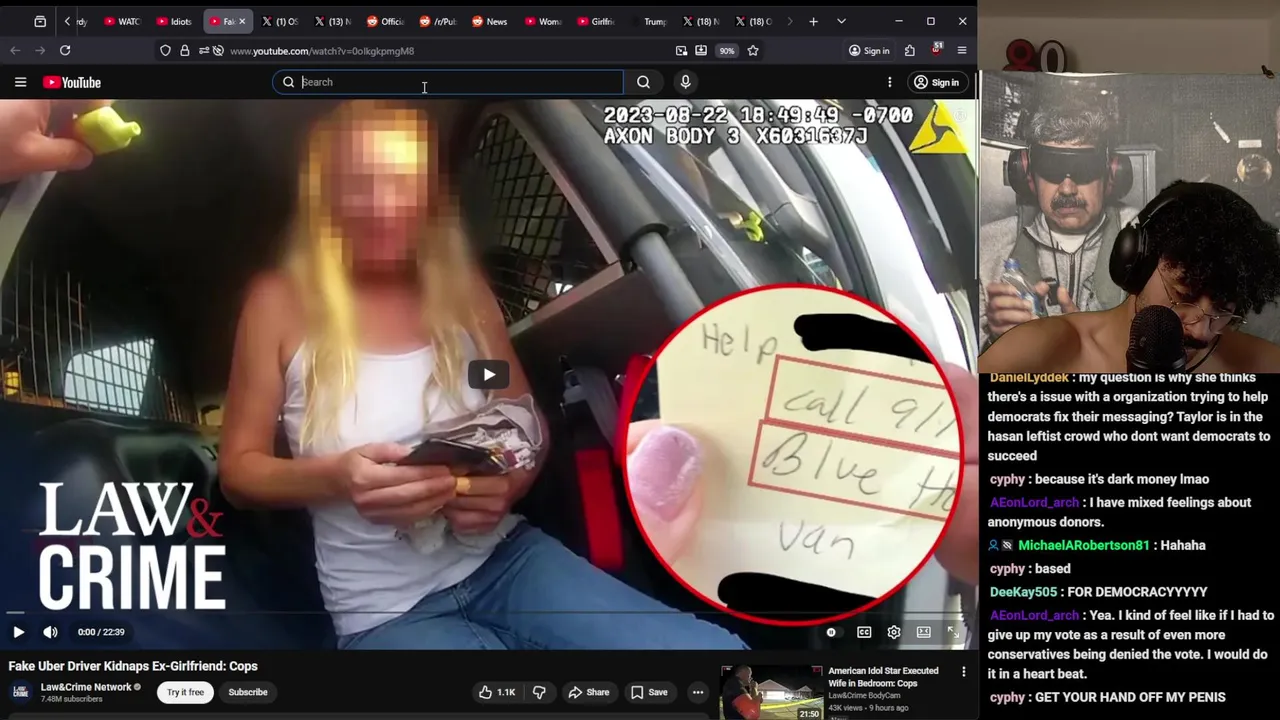Switch to the (1) X tab
This screenshot has height=720, width=1280.
[x=280, y=21]
